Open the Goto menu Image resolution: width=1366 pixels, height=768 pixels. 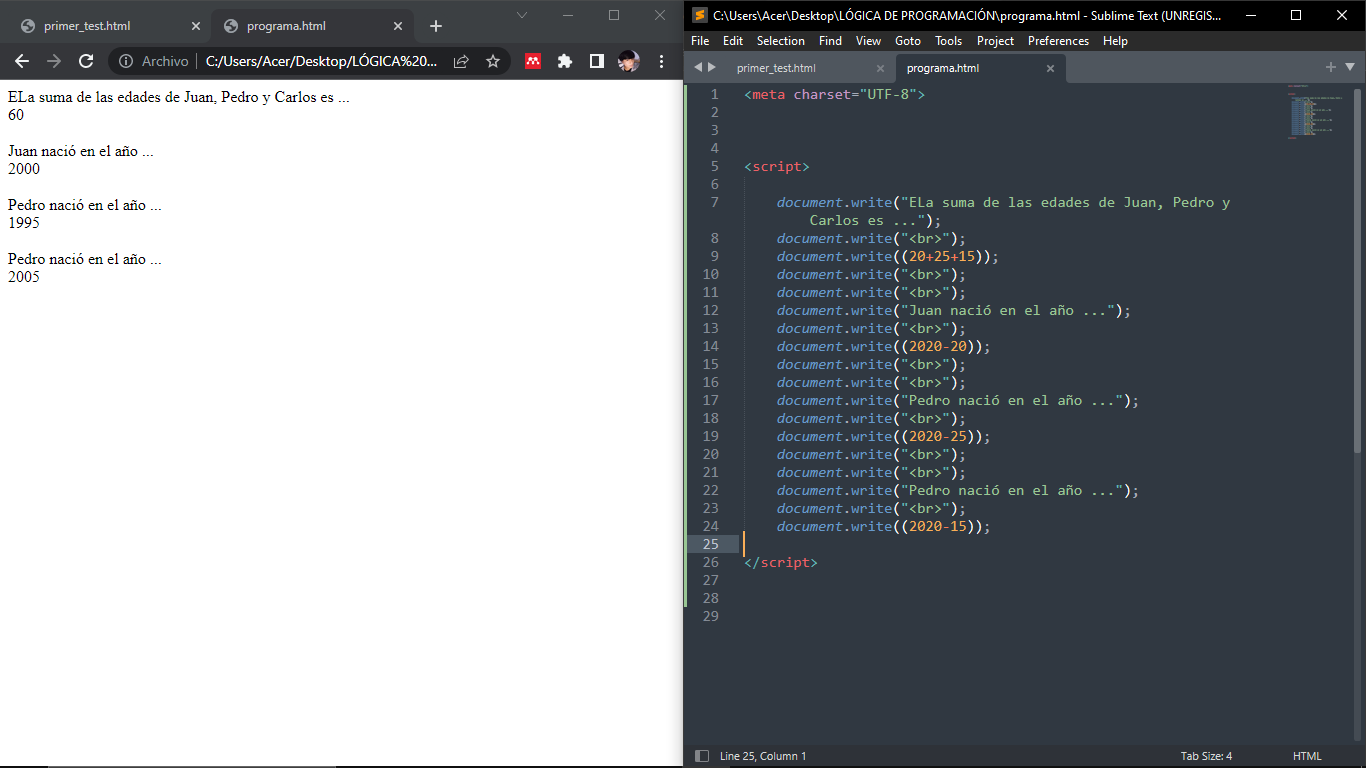908,41
